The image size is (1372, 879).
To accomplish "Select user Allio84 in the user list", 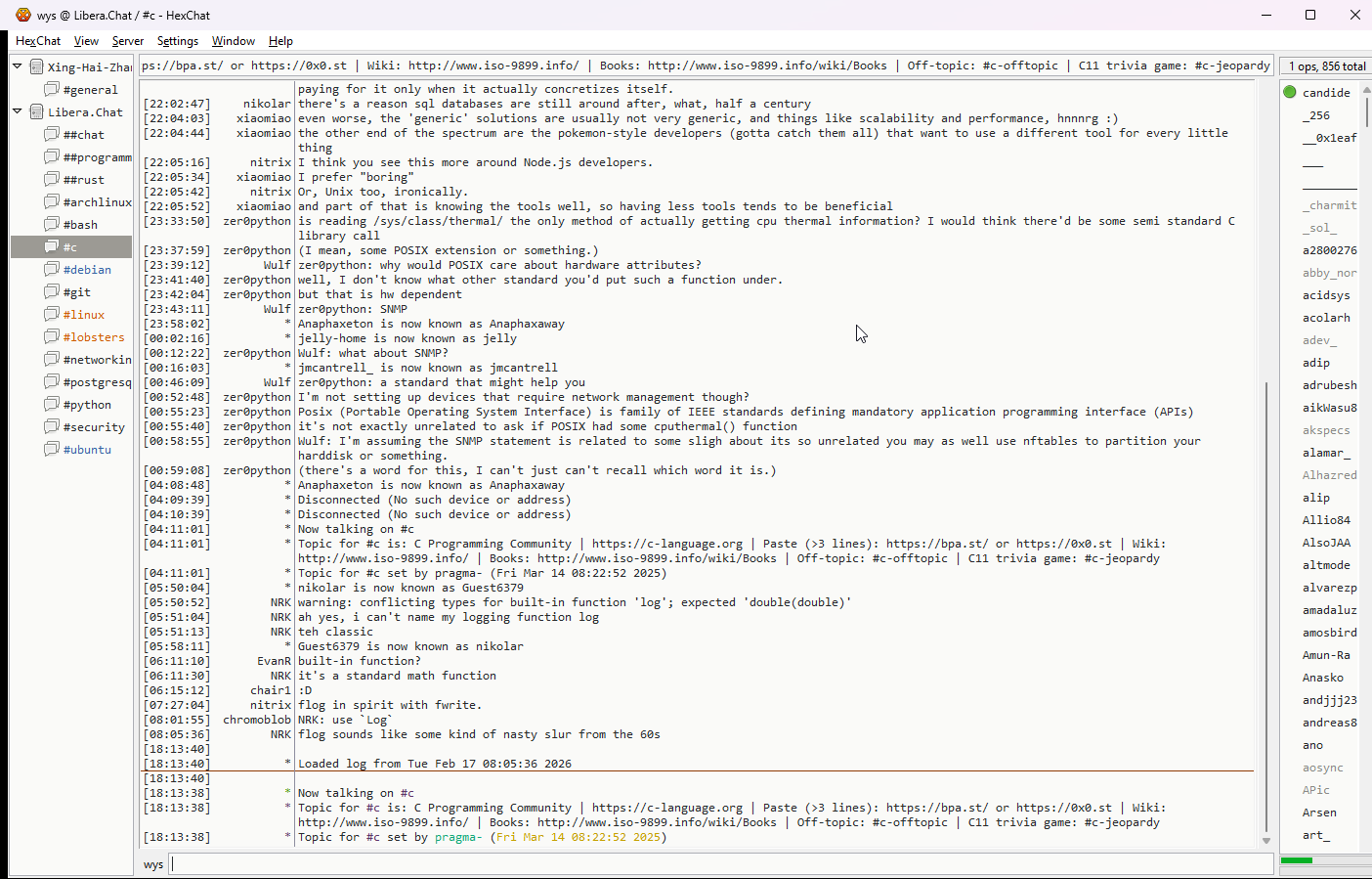I will click(1326, 520).
